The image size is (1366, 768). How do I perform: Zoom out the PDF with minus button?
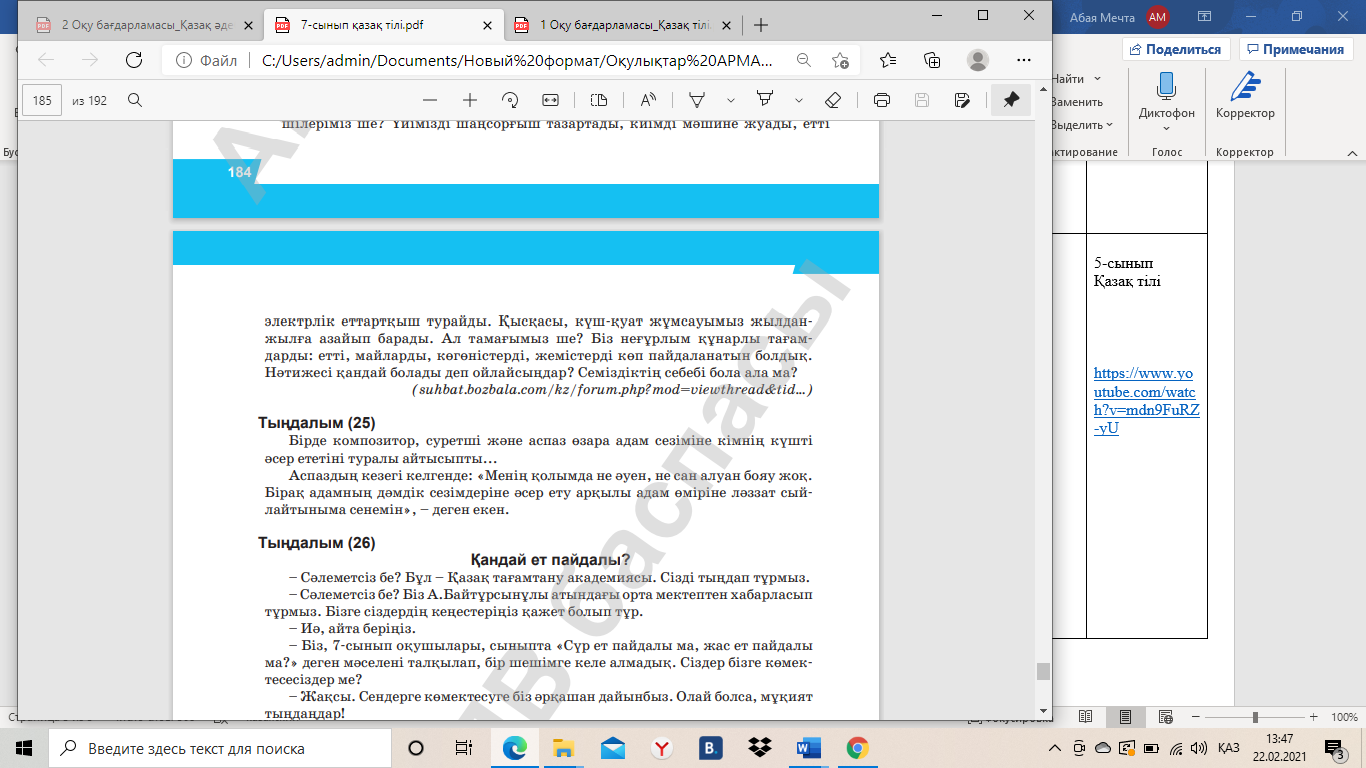[430, 100]
